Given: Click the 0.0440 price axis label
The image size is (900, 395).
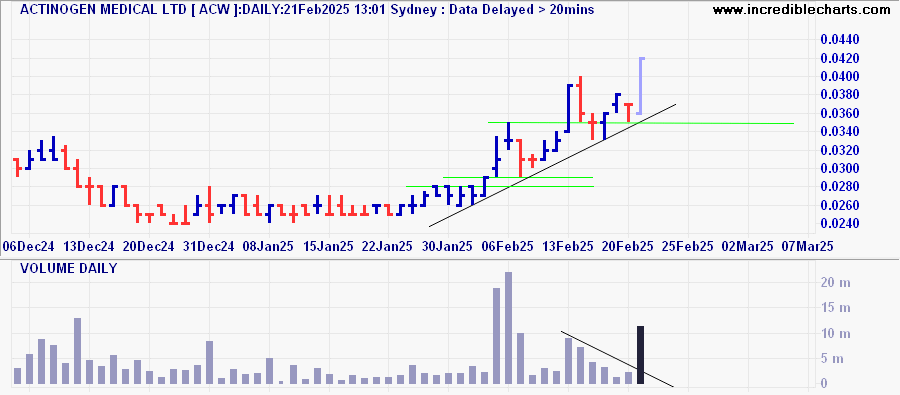Looking at the screenshot, I should (x=840, y=40).
